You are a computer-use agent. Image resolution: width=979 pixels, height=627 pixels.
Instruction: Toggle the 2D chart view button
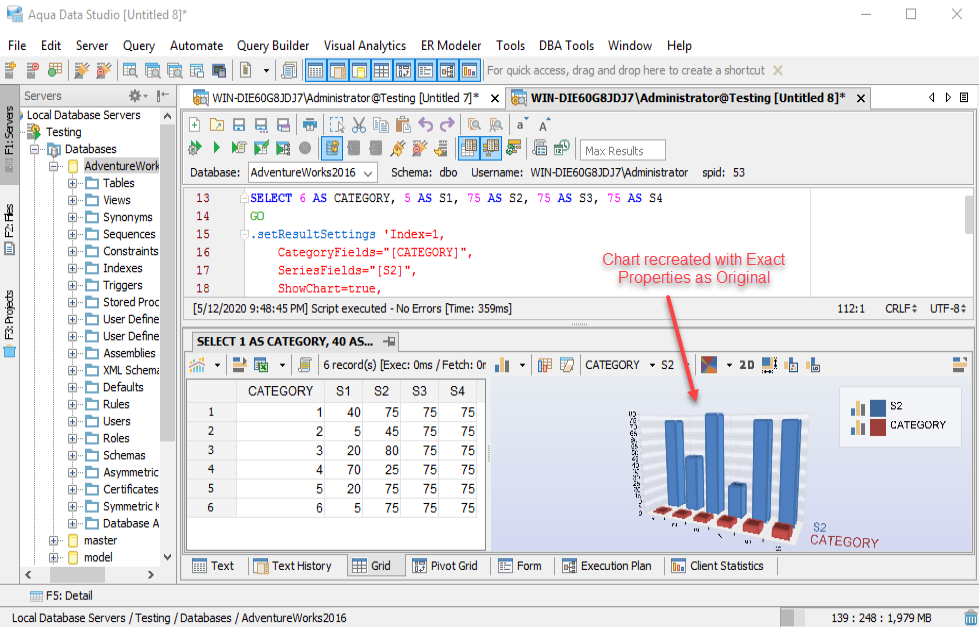click(746, 365)
